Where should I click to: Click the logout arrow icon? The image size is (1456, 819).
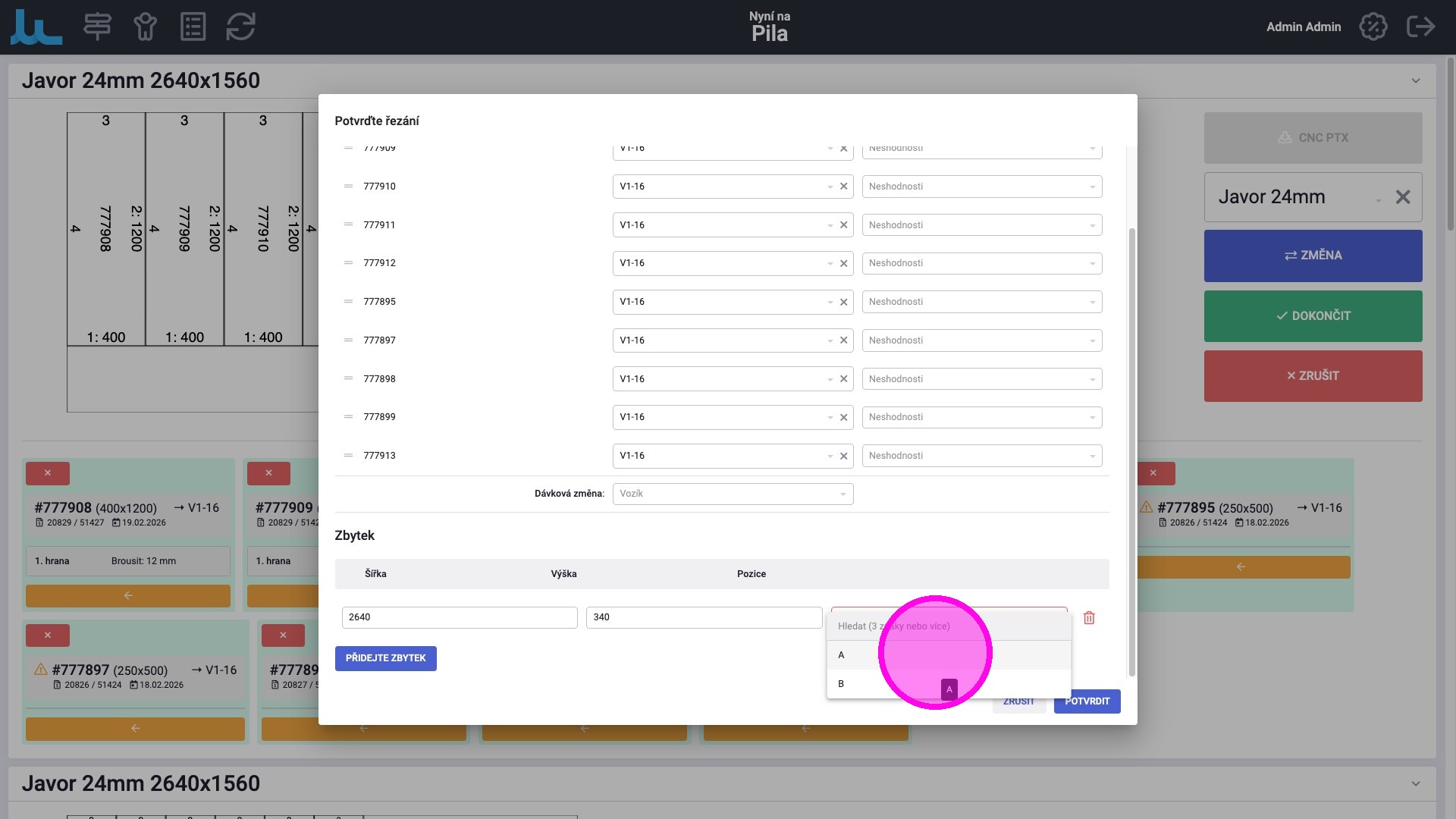tap(1420, 27)
